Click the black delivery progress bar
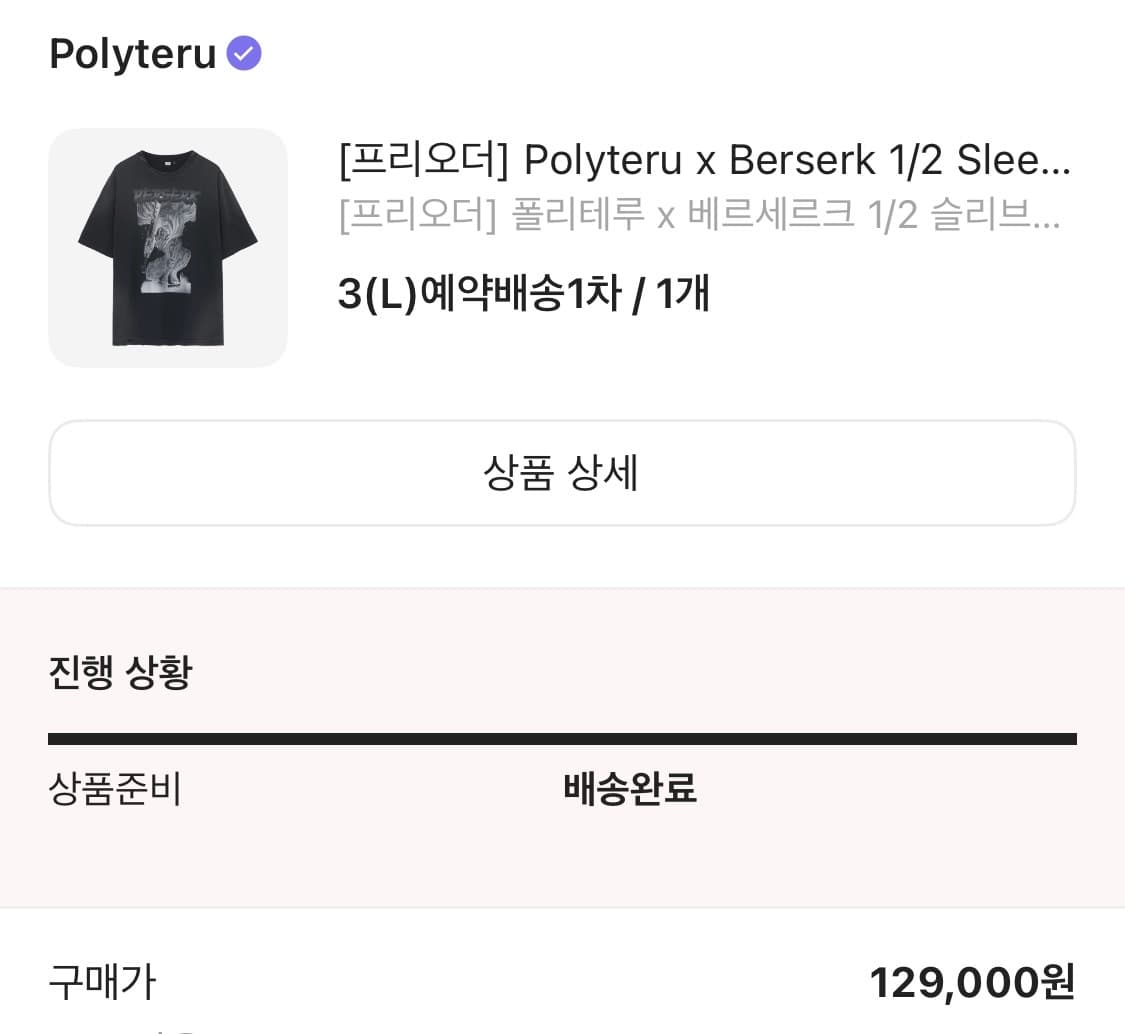Image resolution: width=1125 pixels, height=1034 pixels. coord(562,739)
